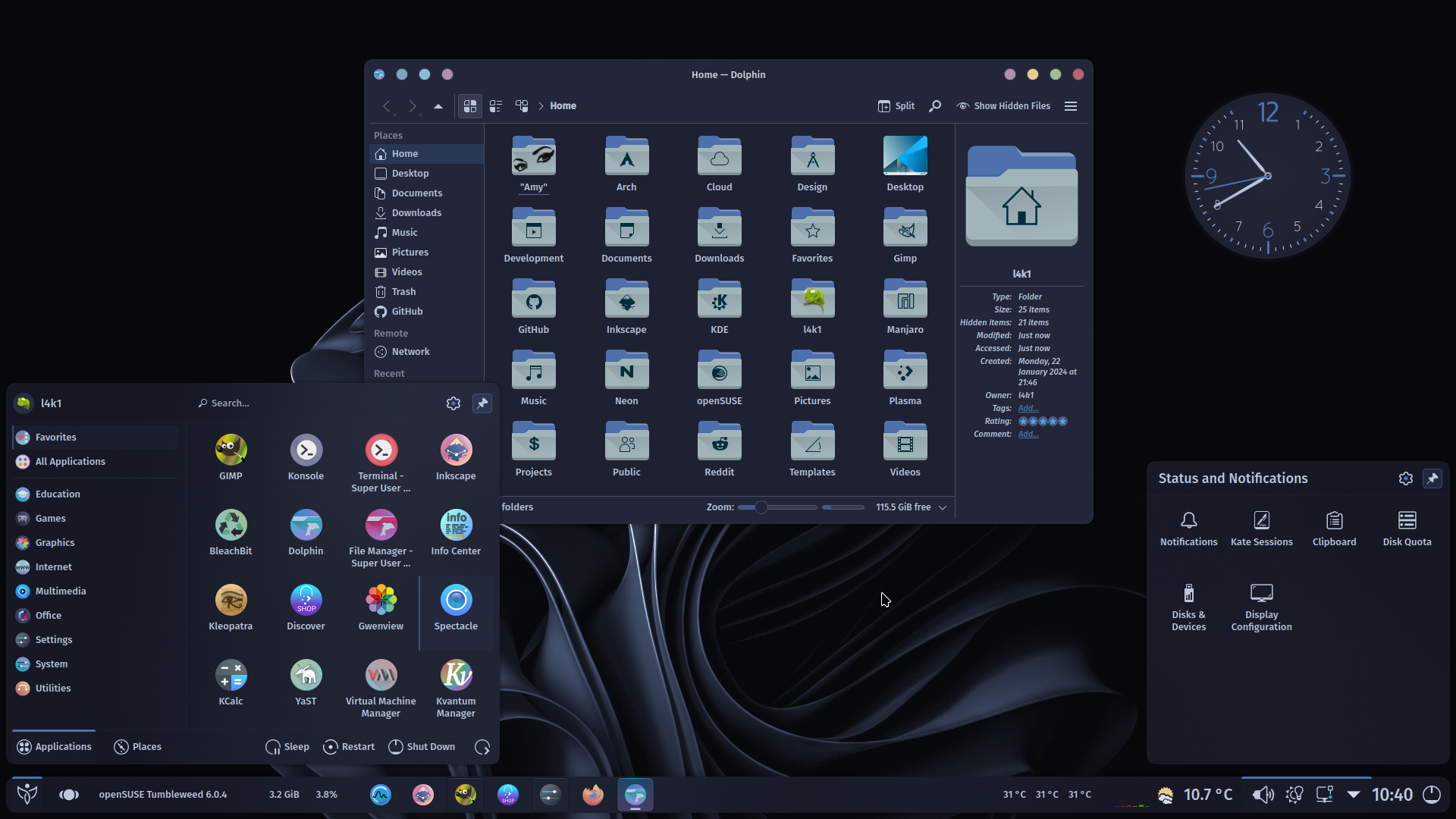The width and height of the screenshot is (1456, 819).
Task: Launch YaST from the launcher
Action: [306, 682]
